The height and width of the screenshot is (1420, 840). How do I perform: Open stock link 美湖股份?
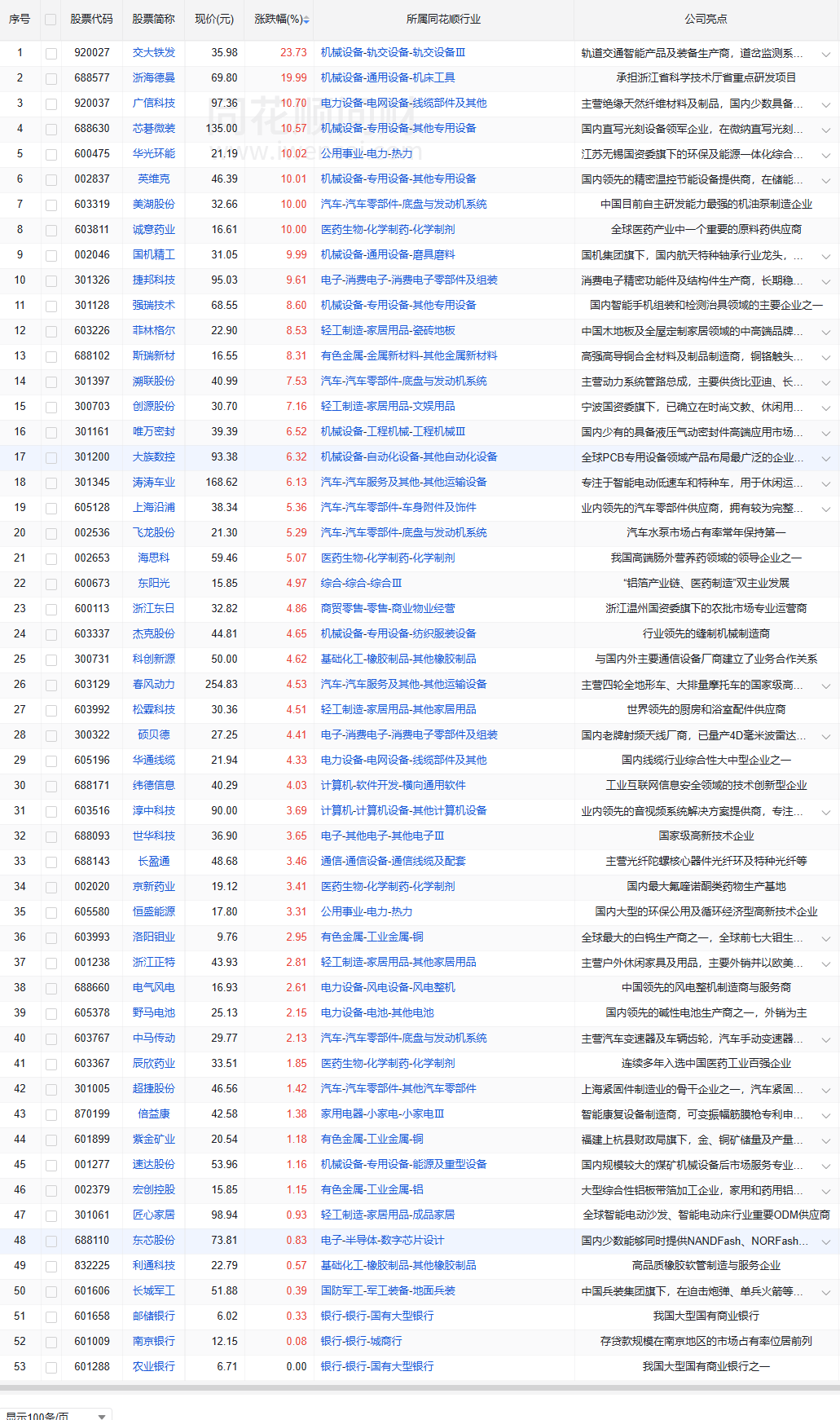154,204
